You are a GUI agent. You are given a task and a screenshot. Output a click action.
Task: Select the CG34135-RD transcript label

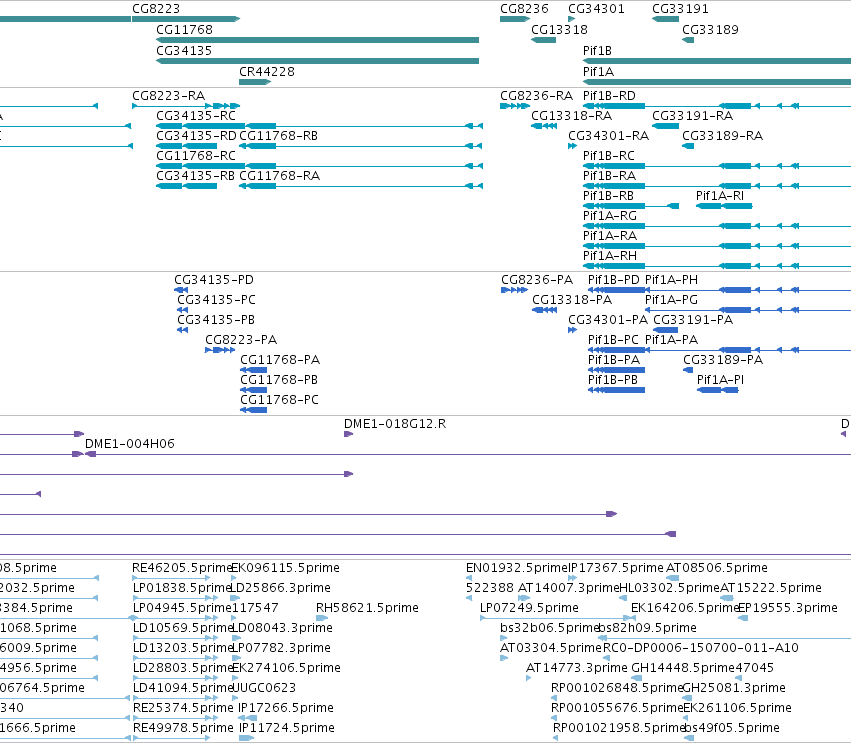196,136
